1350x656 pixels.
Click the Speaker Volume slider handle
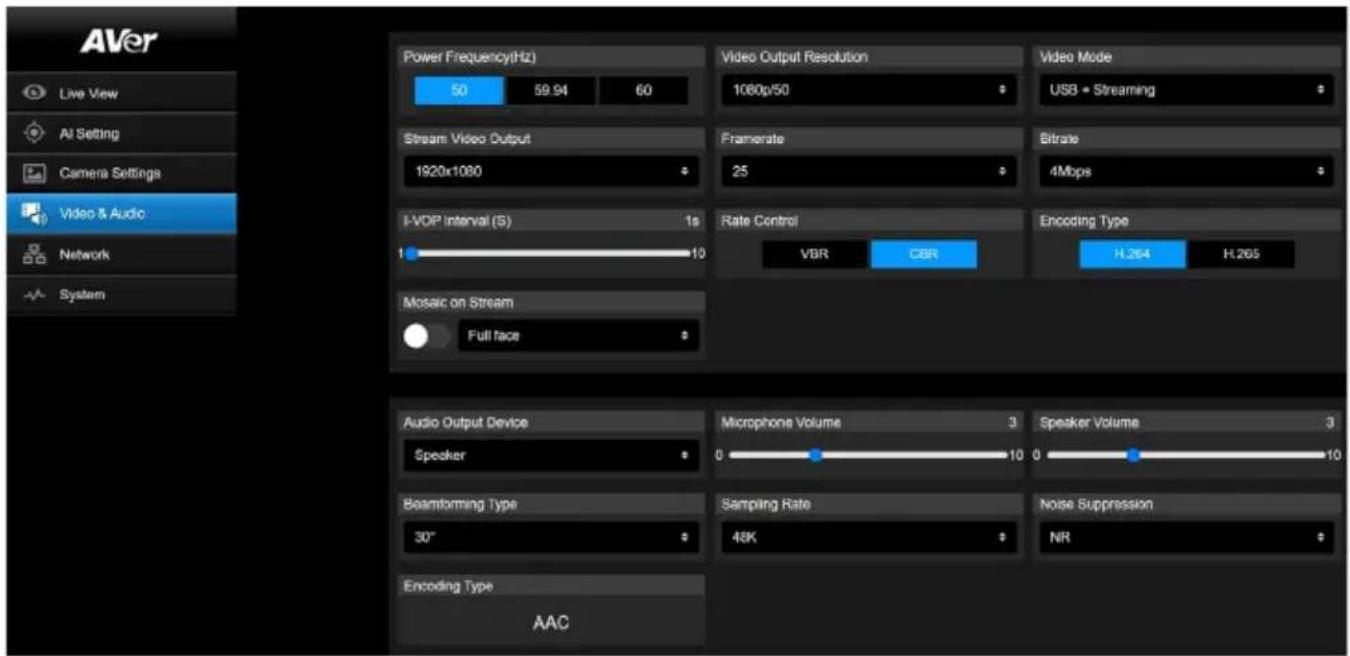(1133, 455)
